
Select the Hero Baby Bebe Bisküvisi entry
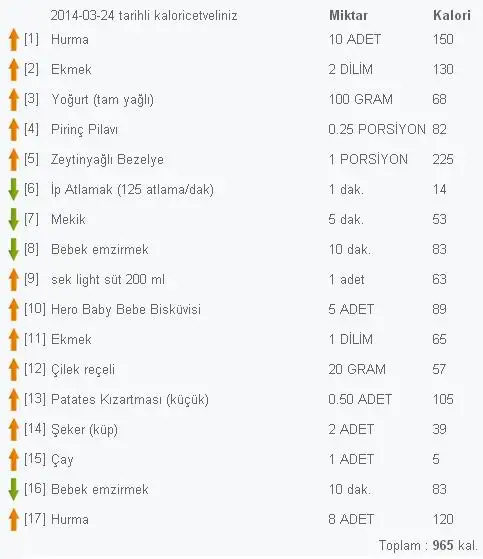tap(126, 309)
